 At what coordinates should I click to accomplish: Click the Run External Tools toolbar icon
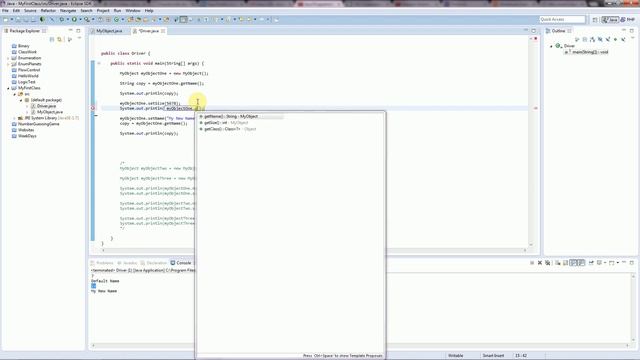[87, 20]
